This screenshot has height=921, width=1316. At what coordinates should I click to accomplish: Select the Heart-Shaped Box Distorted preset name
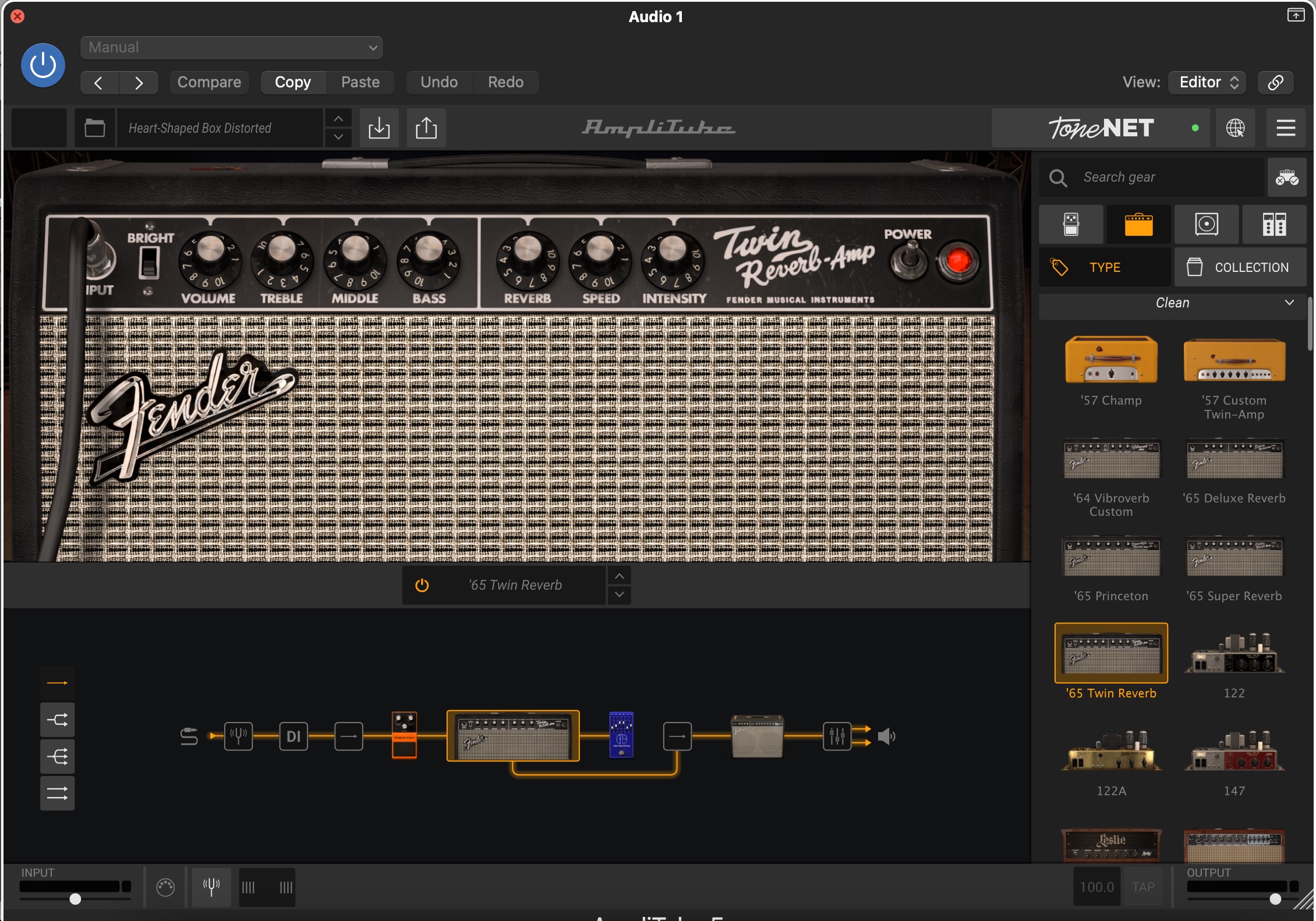(x=220, y=127)
